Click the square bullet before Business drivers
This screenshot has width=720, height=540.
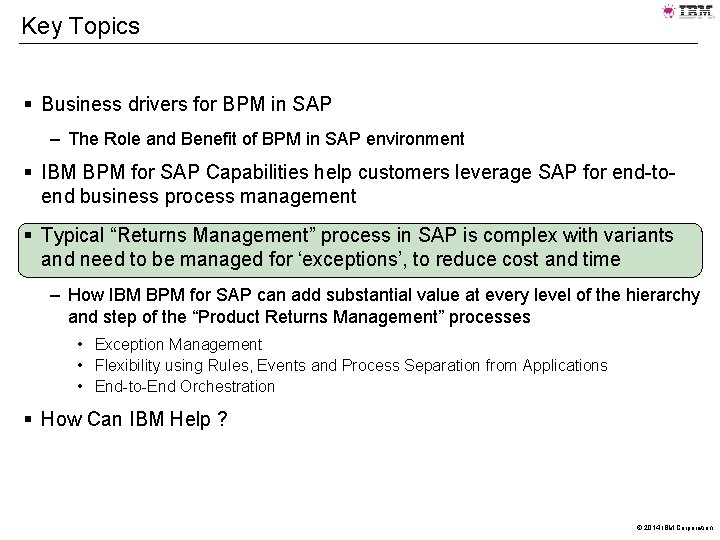(x=28, y=104)
